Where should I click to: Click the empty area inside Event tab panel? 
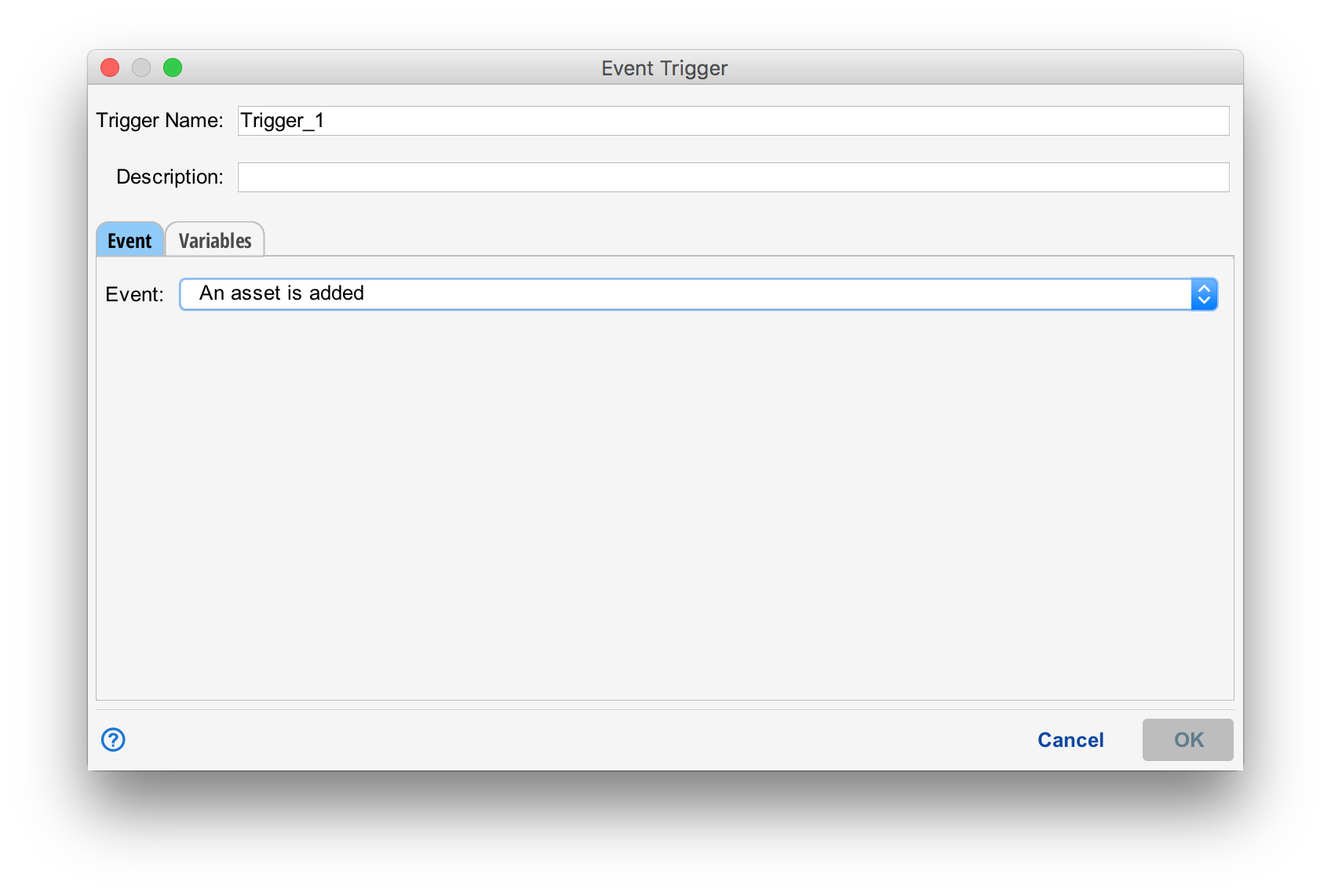tap(664, 502)
